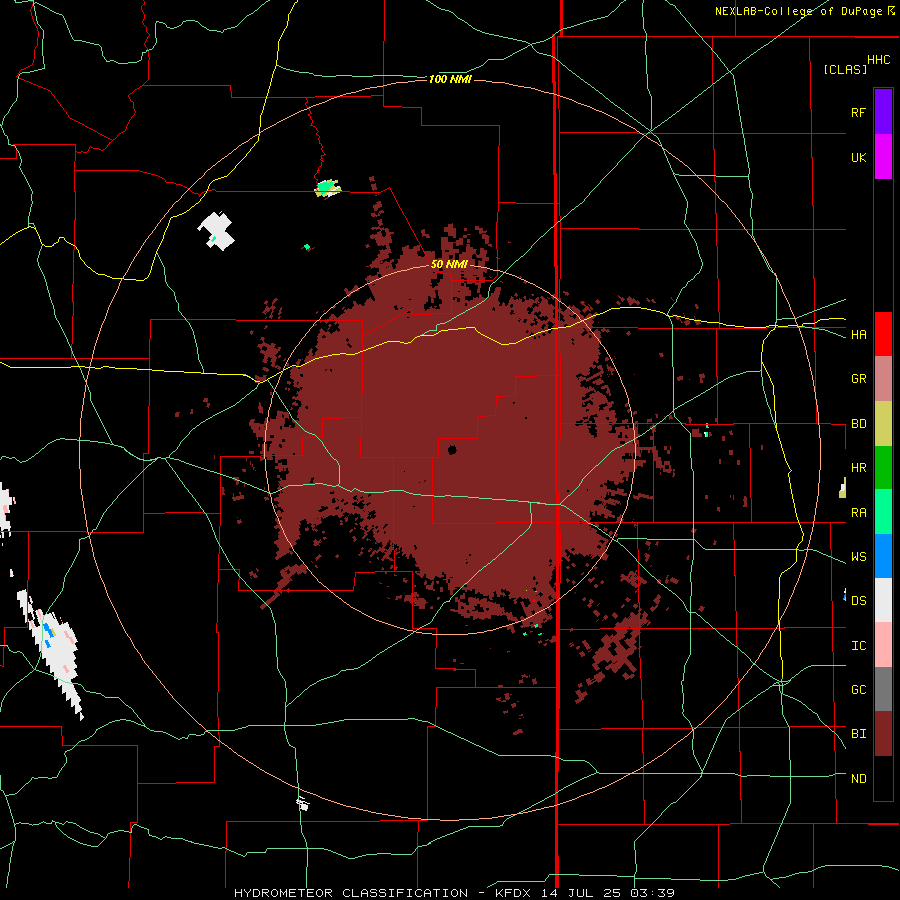
Task: Click the ND black legend swatch
Action: [883, 778]
